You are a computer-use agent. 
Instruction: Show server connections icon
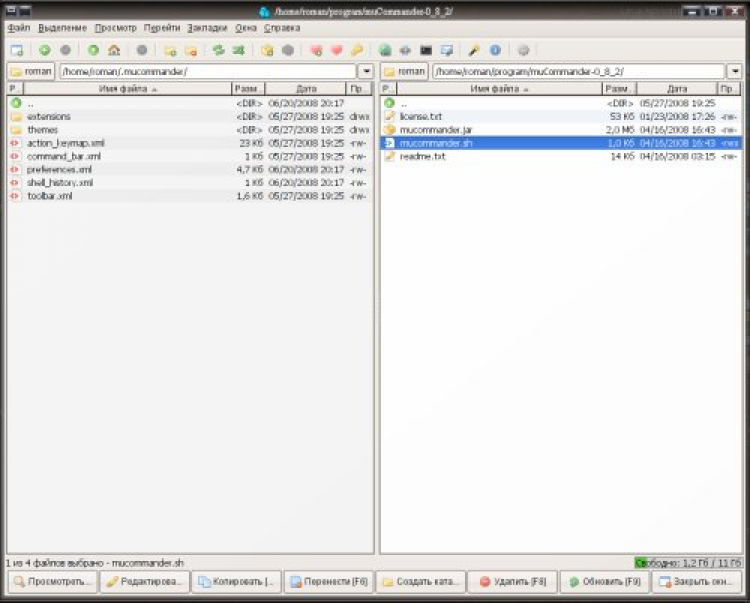click(x=405, y=50)
